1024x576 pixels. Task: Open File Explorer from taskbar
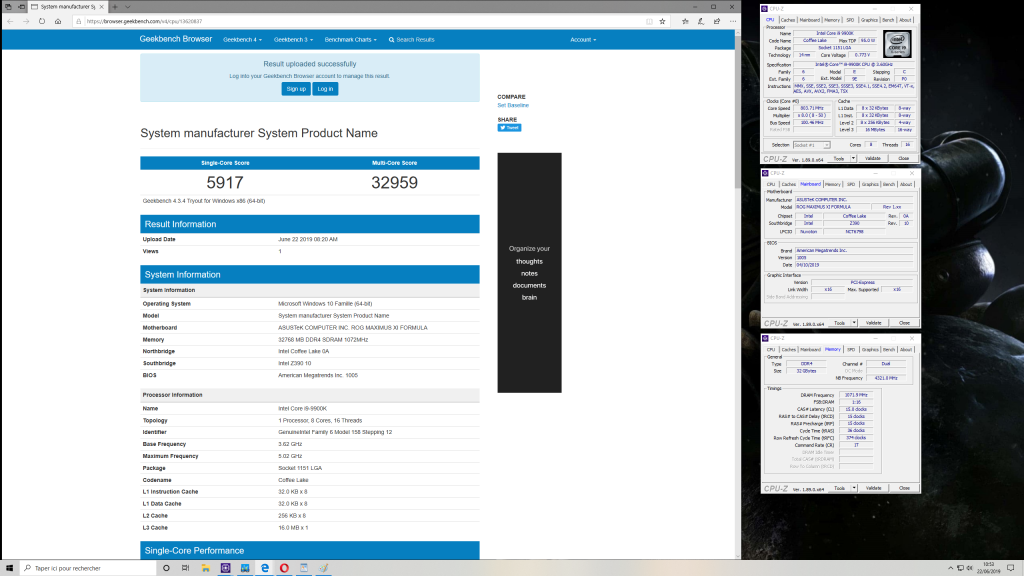click(206, 568)
